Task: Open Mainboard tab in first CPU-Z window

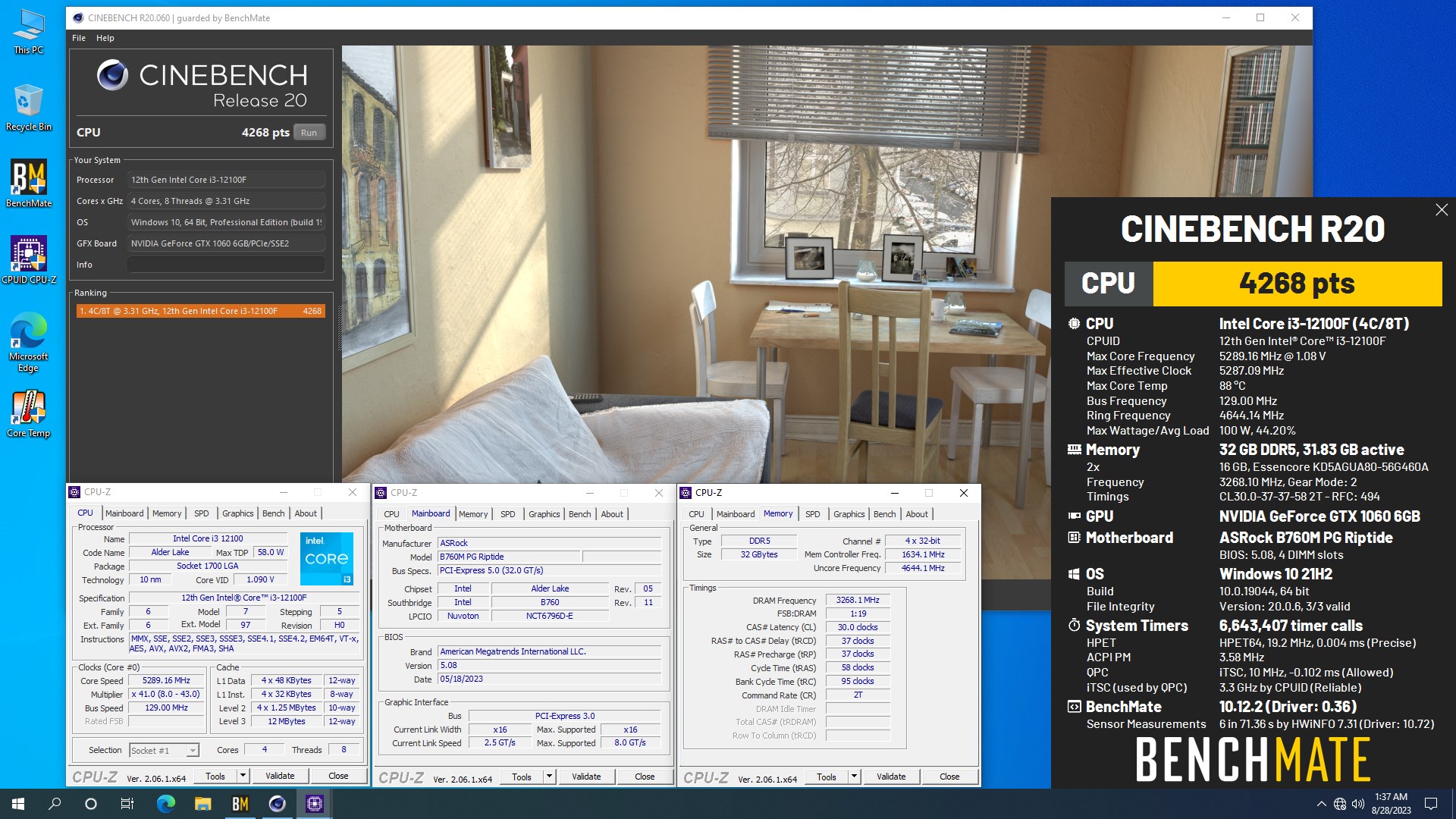Action: (124, 513)
